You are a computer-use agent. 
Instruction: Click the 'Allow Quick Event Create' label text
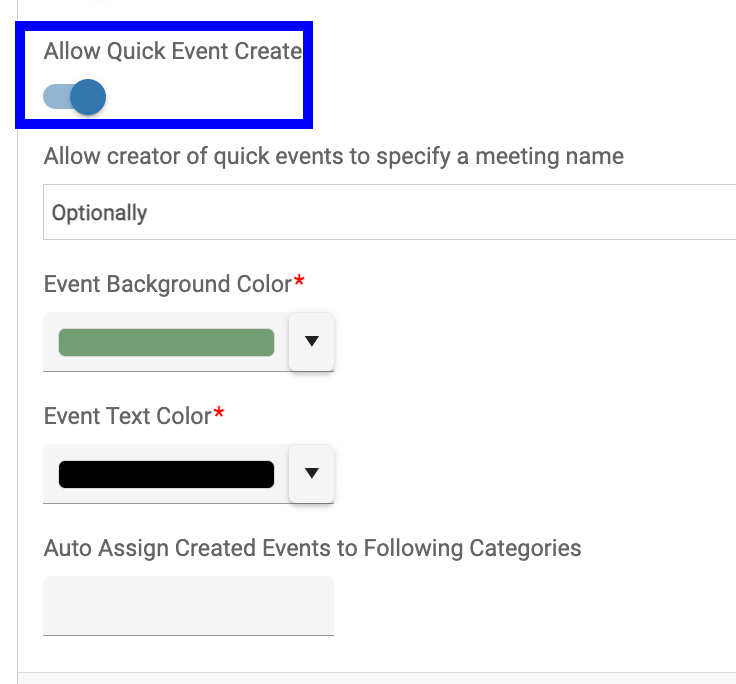point(172,51)
